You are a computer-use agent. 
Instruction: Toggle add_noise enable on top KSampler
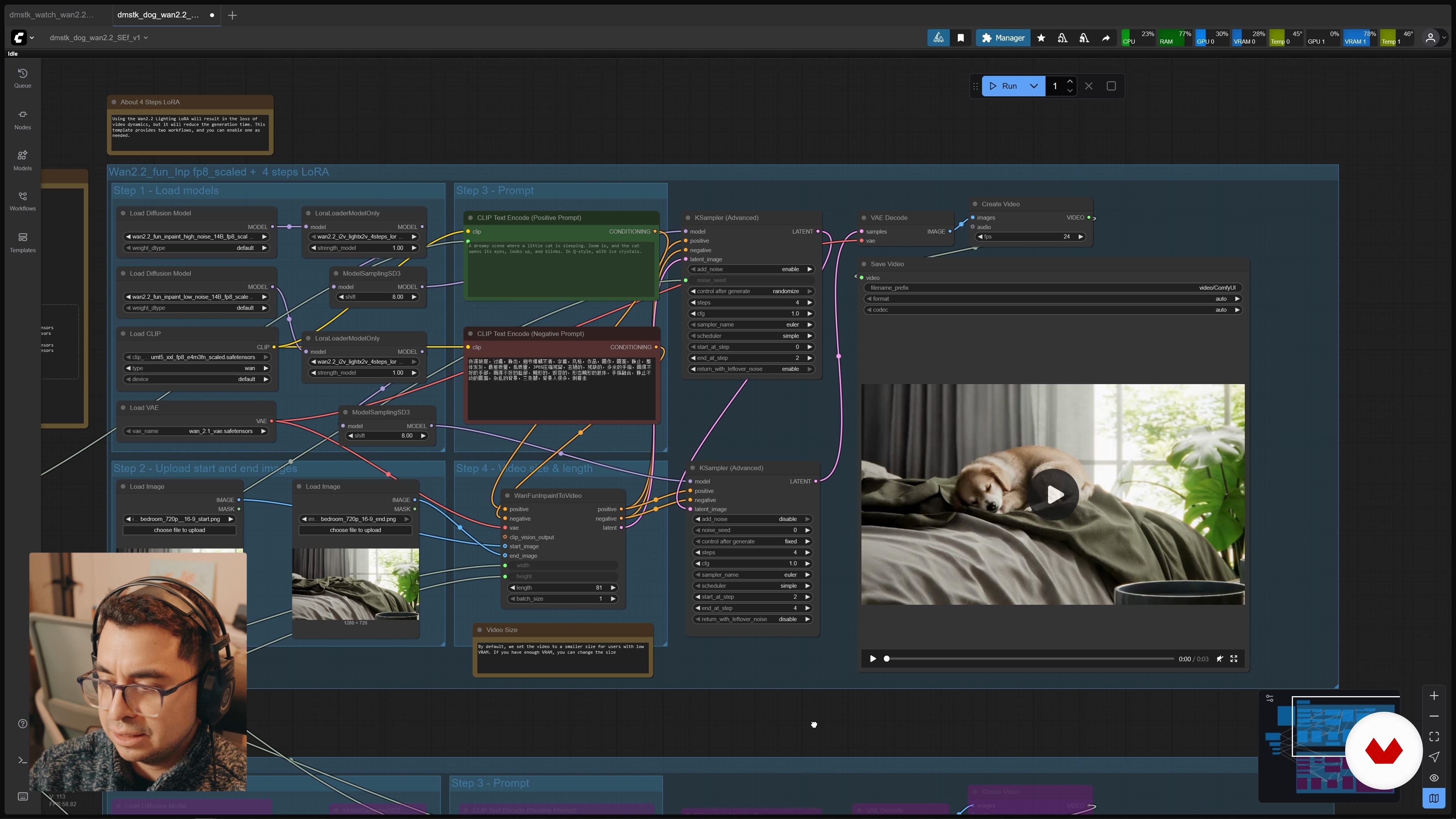(x=752, y=269)
